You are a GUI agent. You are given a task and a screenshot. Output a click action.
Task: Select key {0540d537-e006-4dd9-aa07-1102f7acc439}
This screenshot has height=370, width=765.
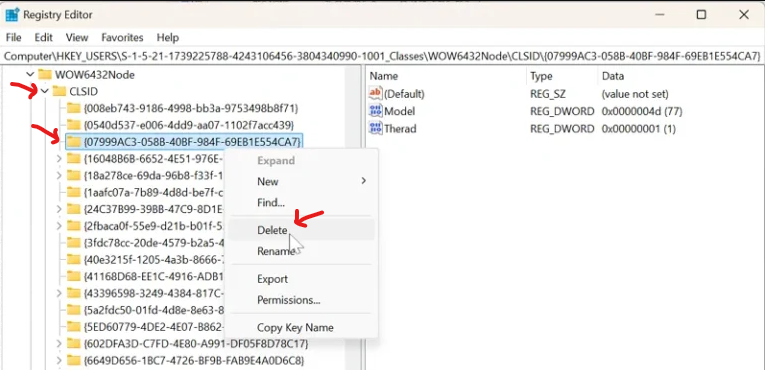pos(189,124)
